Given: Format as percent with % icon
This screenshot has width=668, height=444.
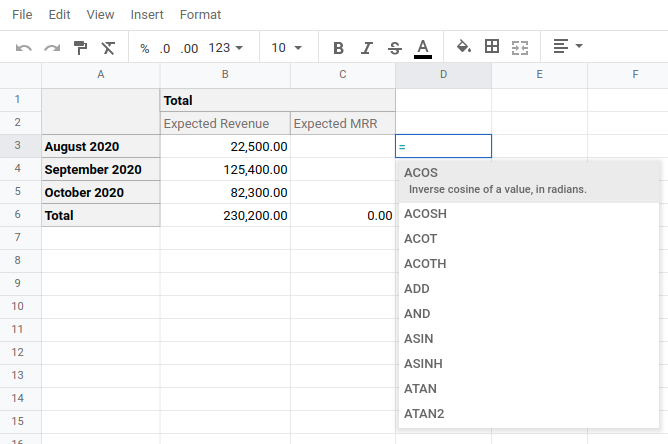Looking at the screenshot, I should pos(144,49).
